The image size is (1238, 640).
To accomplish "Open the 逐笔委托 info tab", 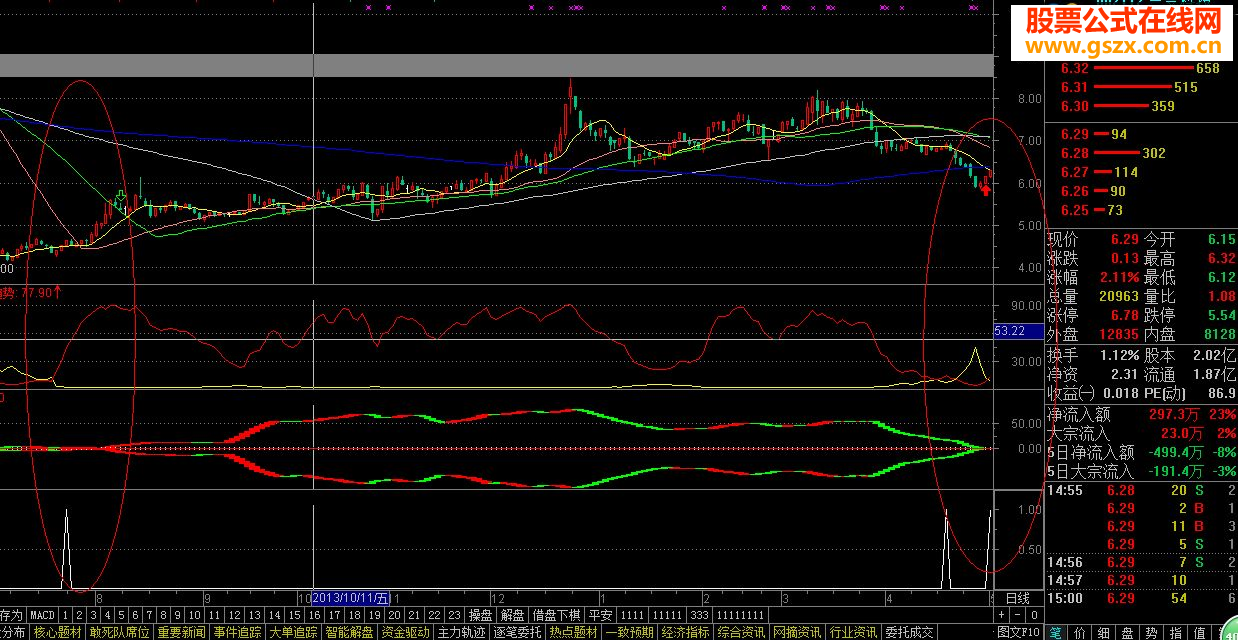I will (x=517, y=632).
